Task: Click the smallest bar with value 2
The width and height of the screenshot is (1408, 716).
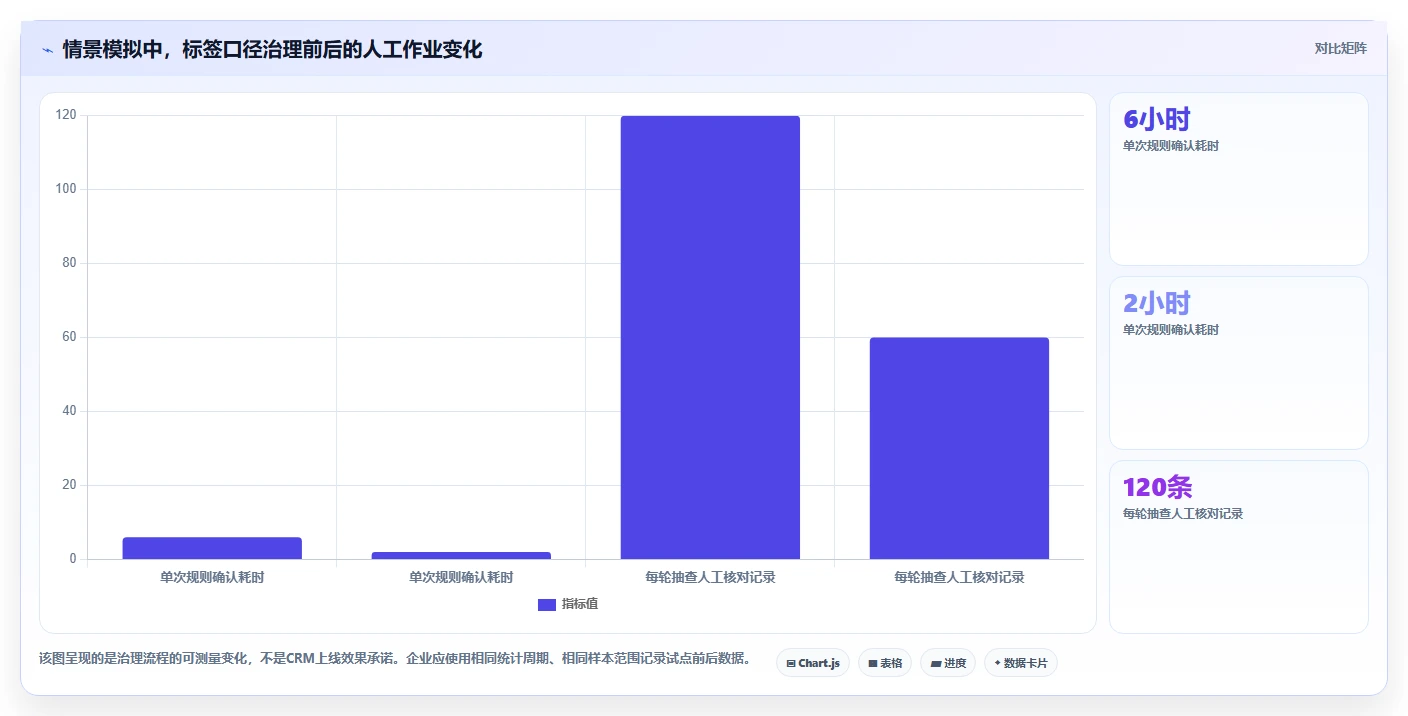Action: coord(461,555)
